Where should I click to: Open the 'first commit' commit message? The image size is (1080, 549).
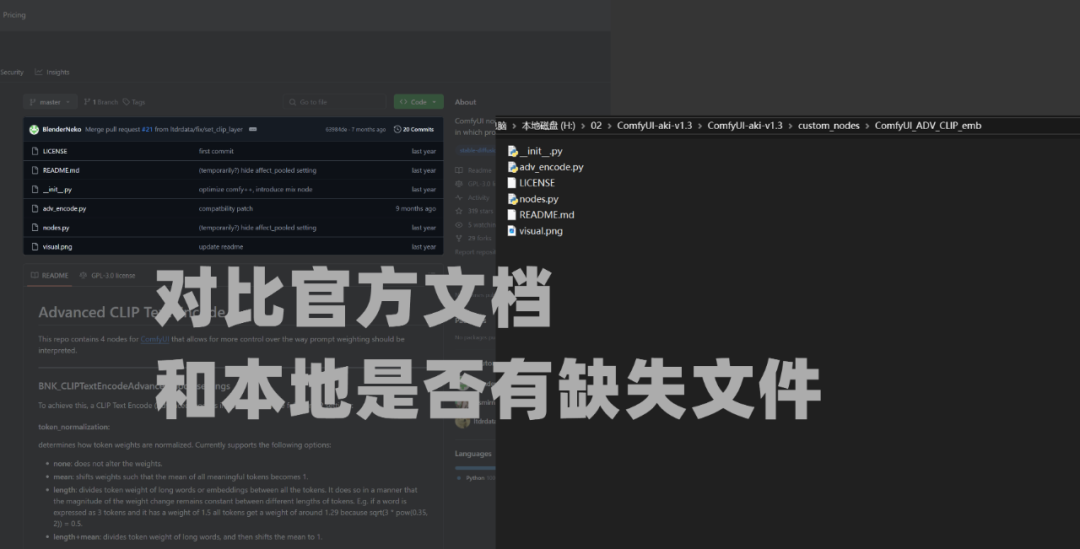216,152
